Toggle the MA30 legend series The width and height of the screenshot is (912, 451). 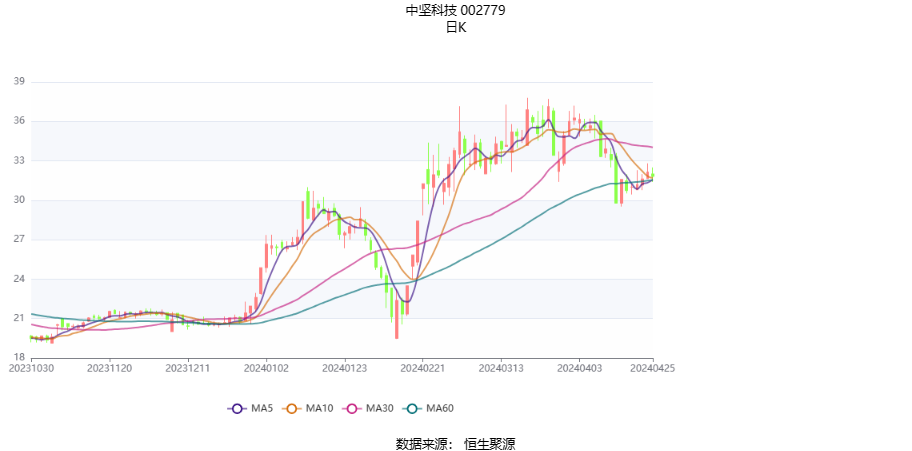pos(368,409)
